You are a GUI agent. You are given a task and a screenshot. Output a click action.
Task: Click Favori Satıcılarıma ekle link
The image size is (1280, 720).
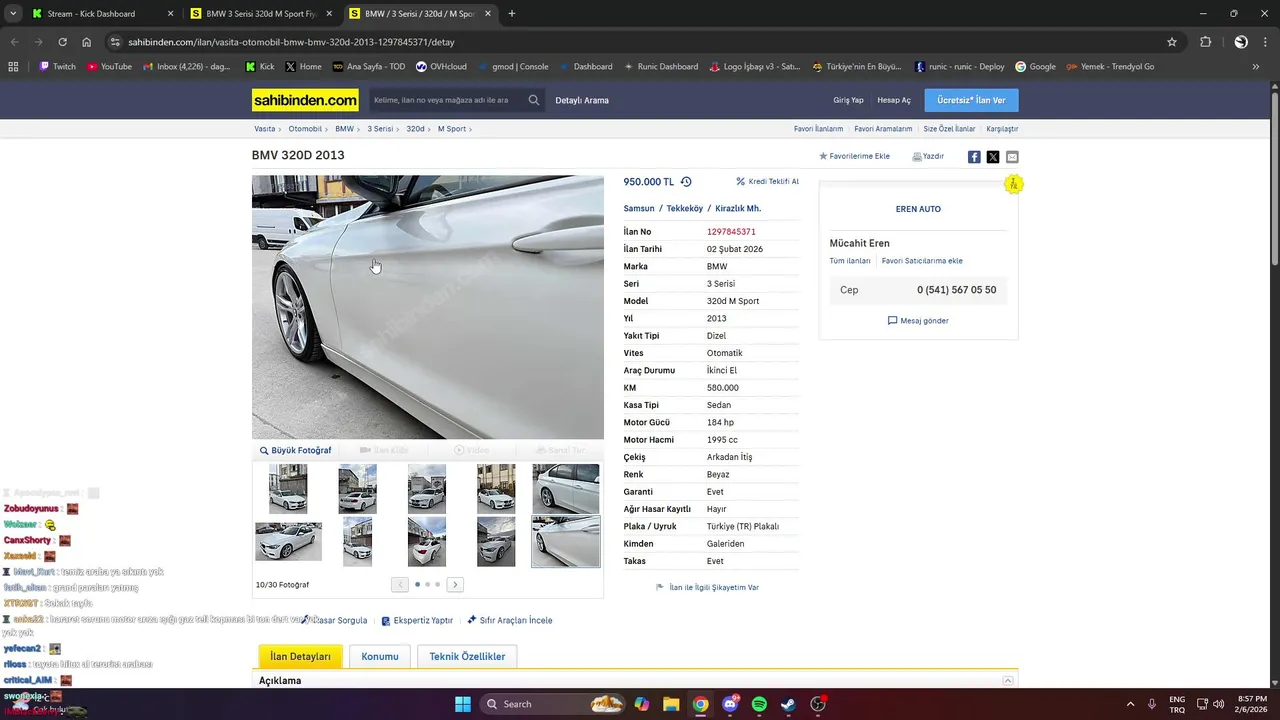click(922, 261)
